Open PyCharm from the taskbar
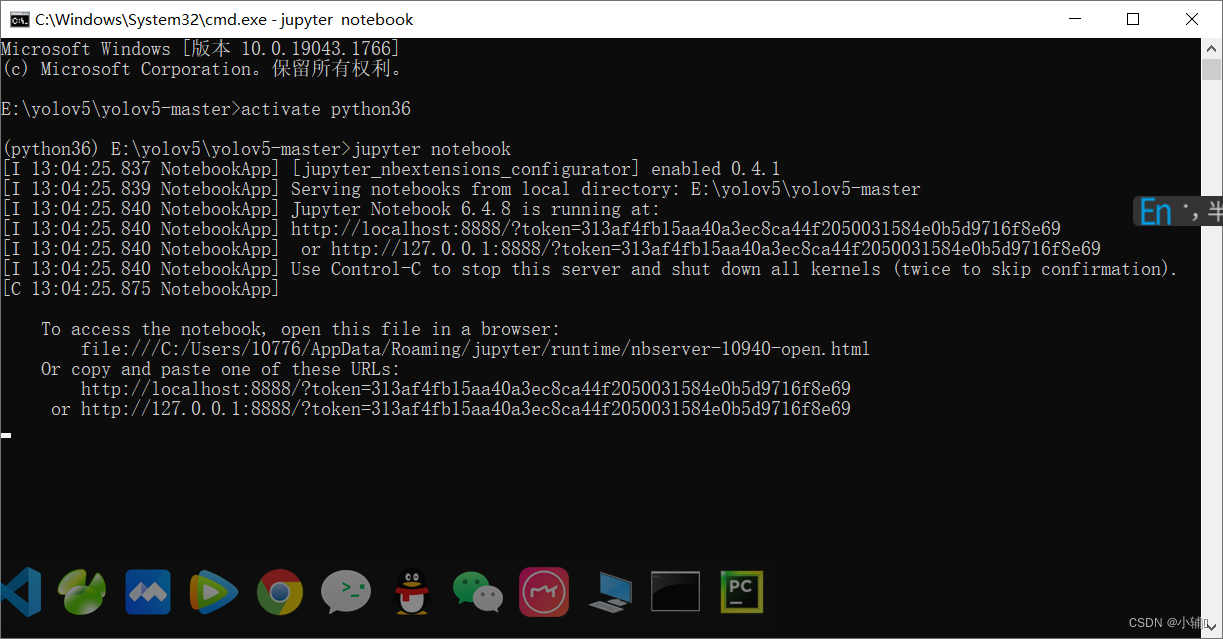 [x=742, y=592]
